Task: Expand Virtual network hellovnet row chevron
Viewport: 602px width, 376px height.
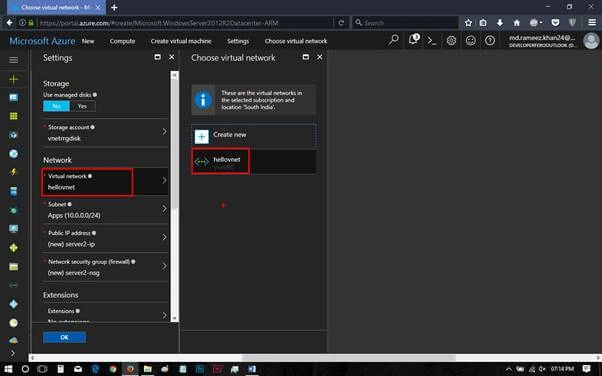Action: pyautogui.click(x=164, y=180)
